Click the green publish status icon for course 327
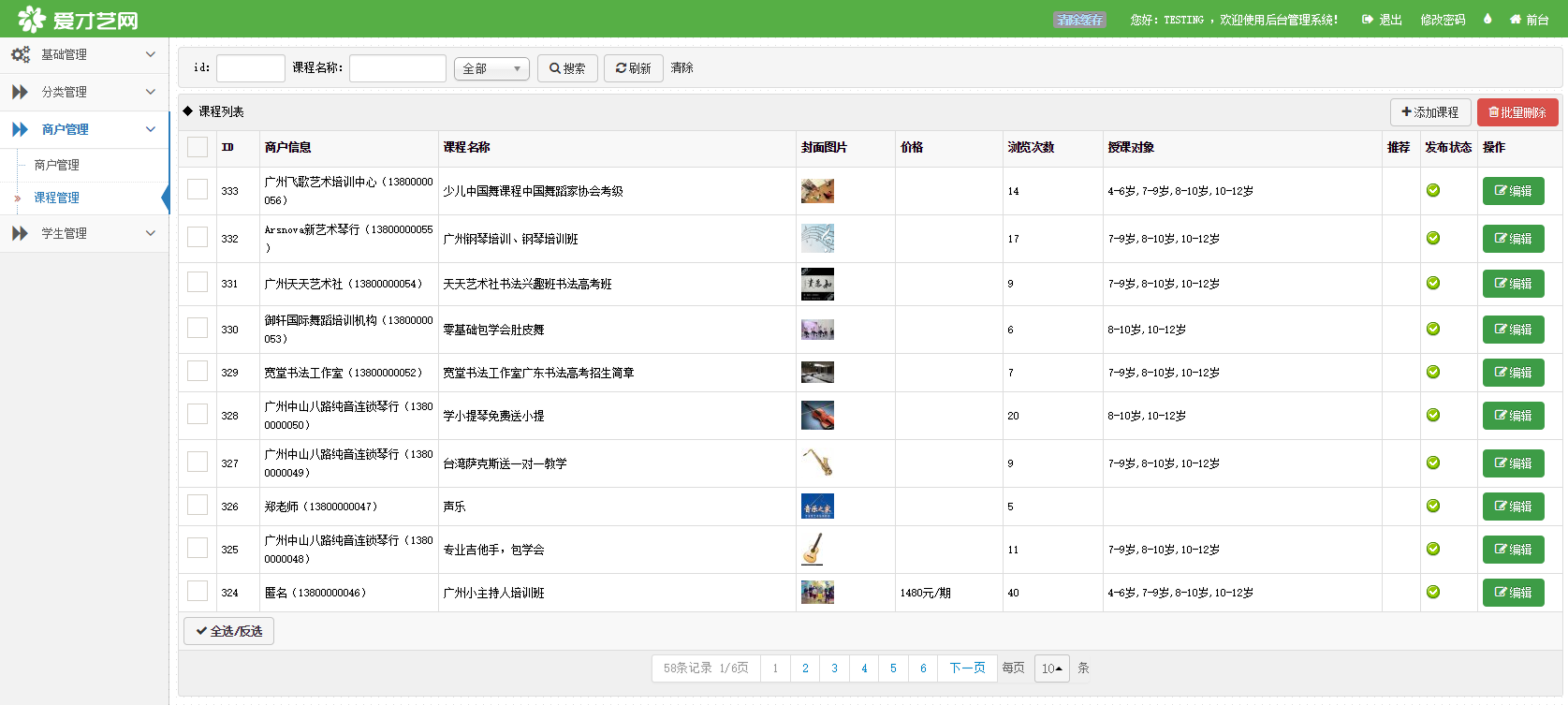The image size is (1568, 705). tap(1433, 463)
